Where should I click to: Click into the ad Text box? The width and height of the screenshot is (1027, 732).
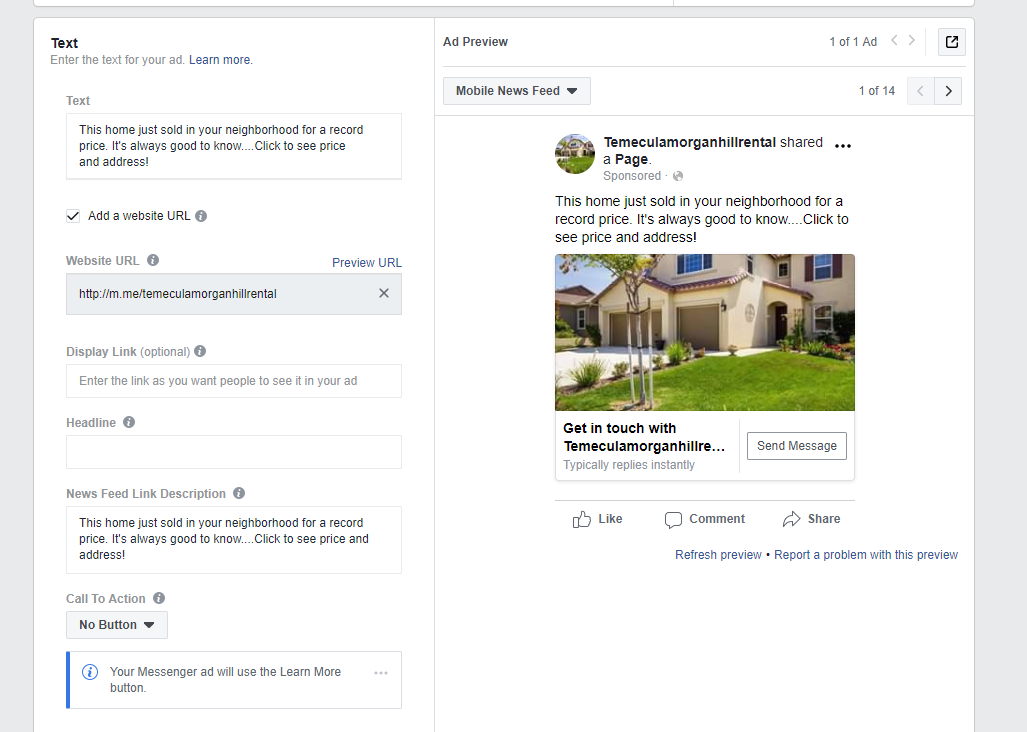234,146
